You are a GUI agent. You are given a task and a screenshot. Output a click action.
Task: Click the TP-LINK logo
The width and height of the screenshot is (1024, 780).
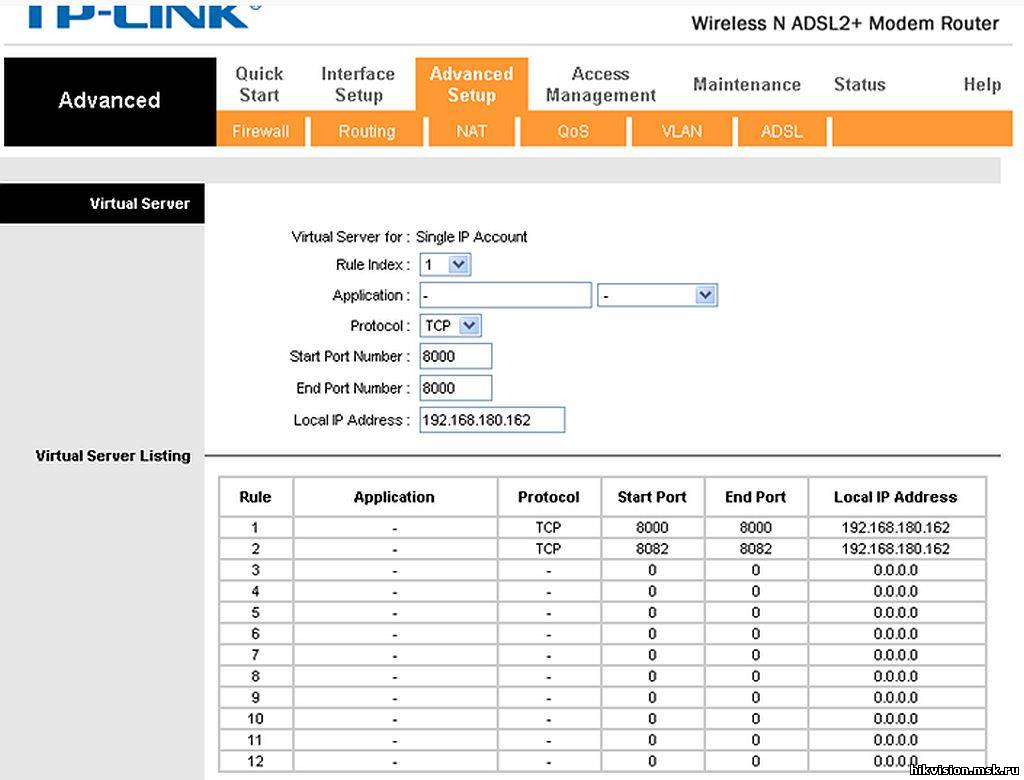coord(144,14)
